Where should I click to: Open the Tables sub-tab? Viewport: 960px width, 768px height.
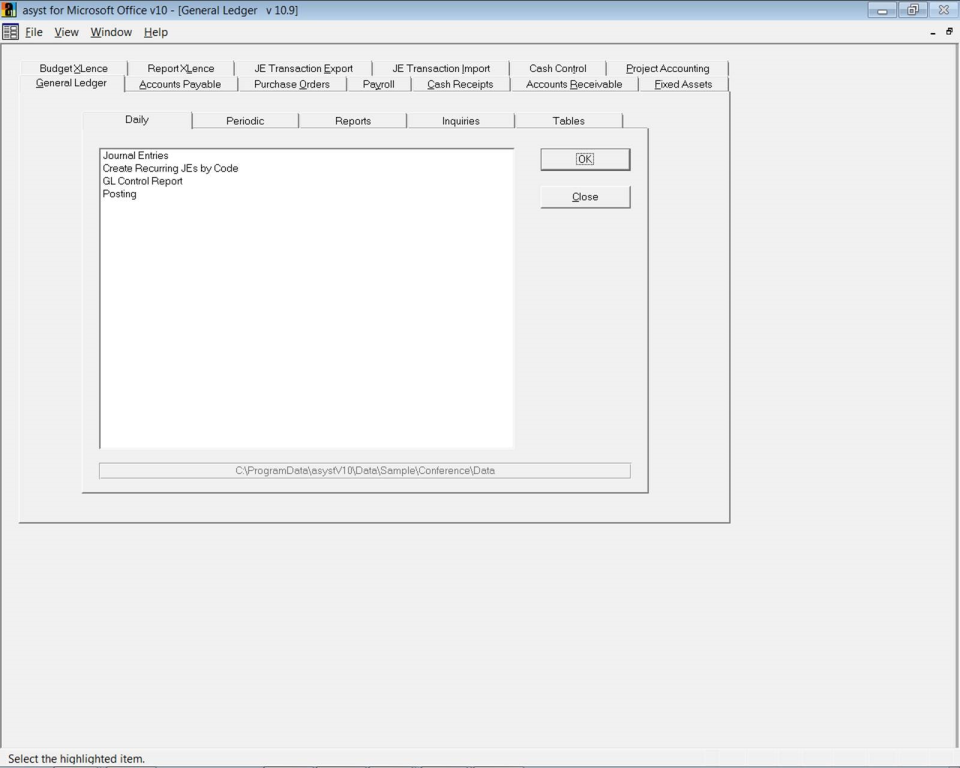pyautogui.click(x=569, y=121)
